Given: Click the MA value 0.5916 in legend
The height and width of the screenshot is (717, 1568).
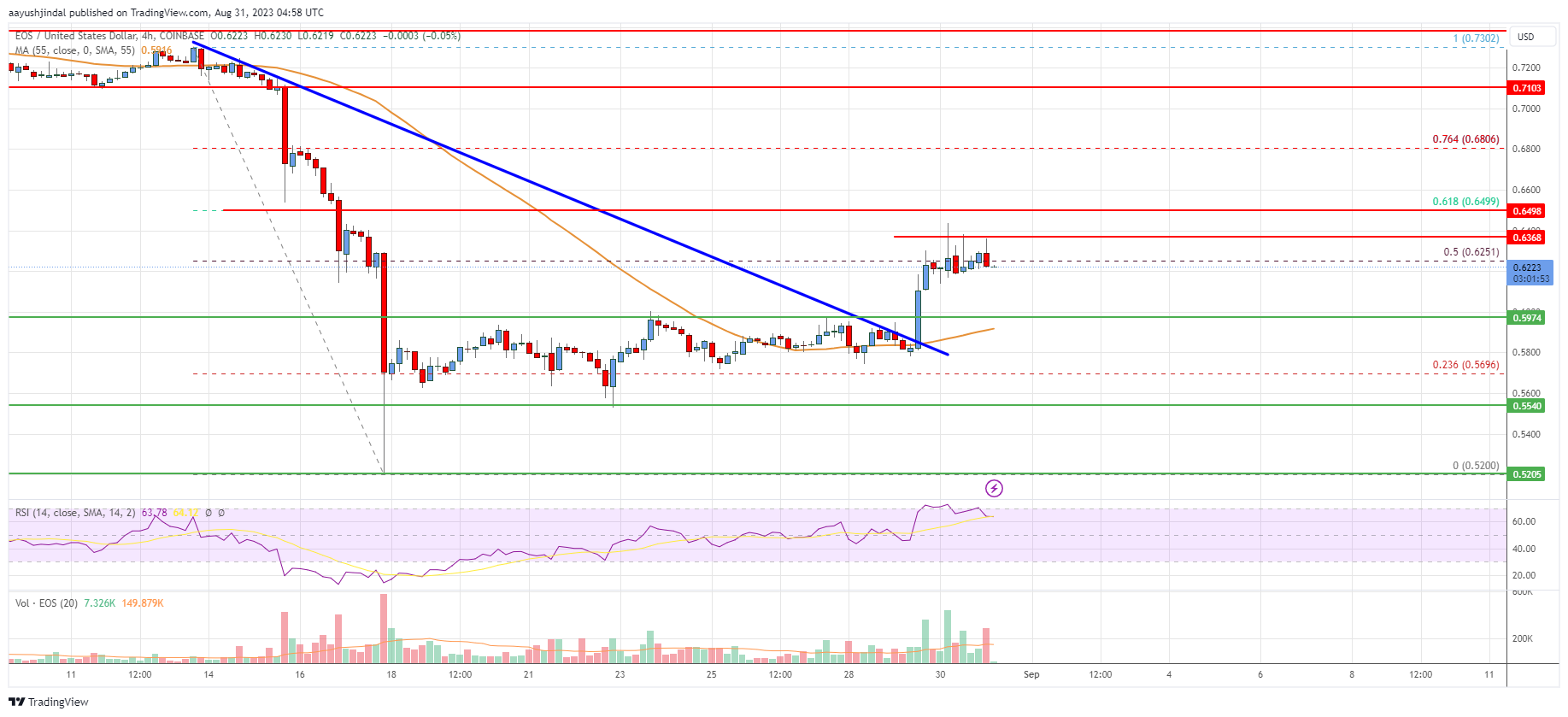Looking at the screenshot, I should 156,50.
